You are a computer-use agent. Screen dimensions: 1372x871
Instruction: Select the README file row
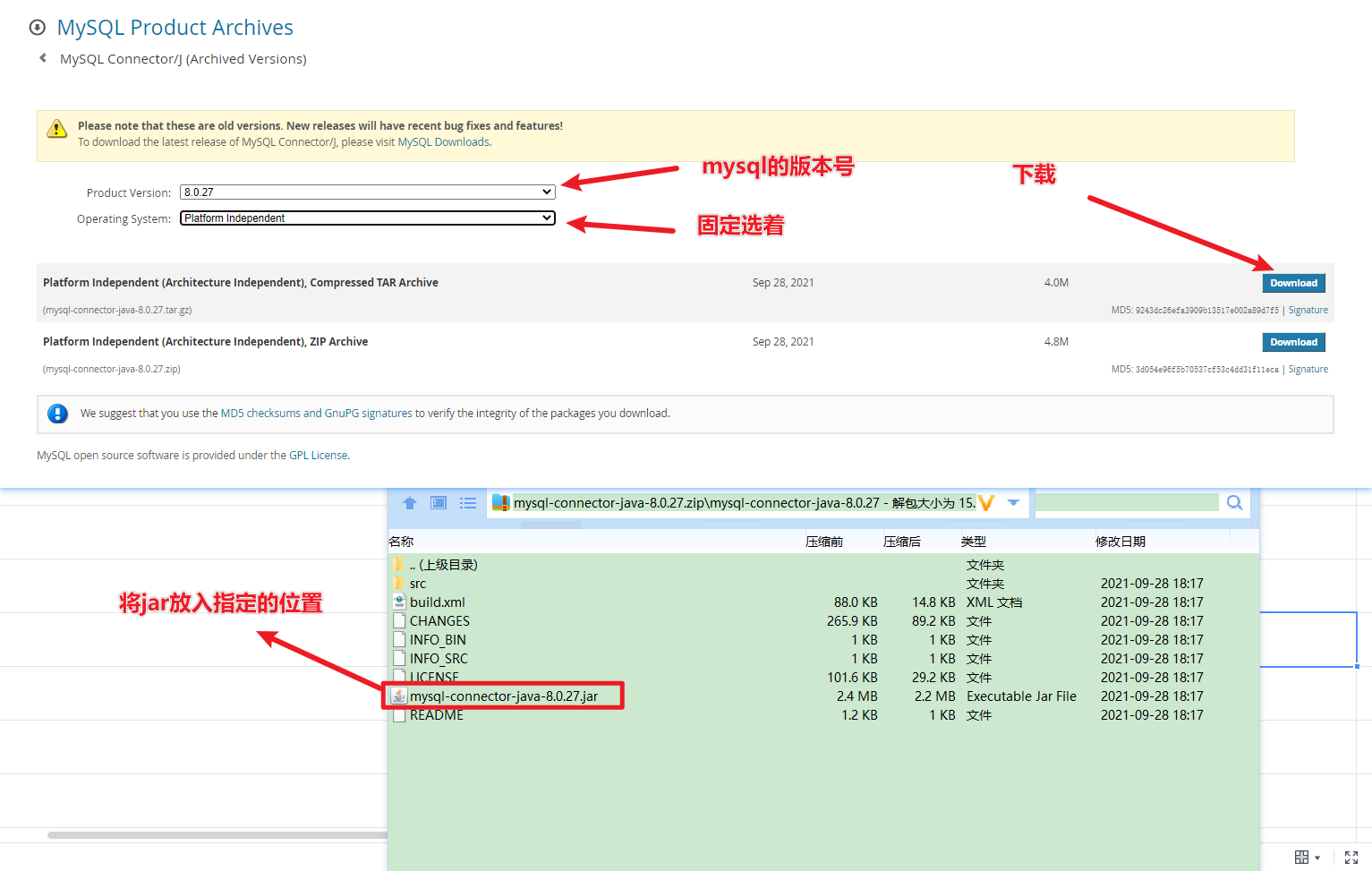point(823,714)
